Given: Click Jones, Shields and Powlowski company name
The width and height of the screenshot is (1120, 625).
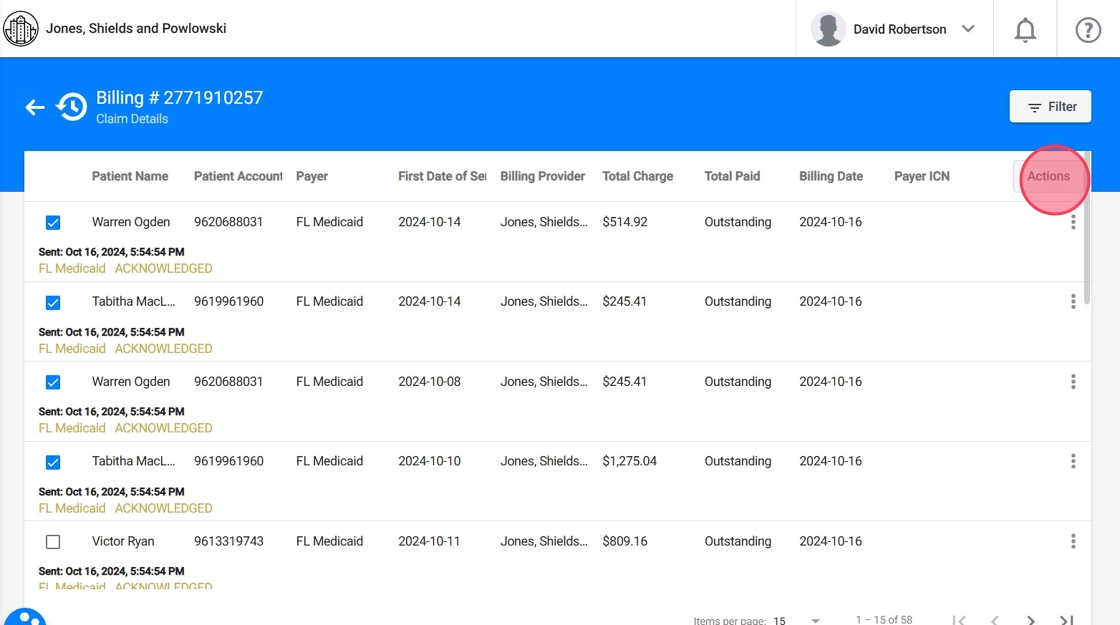Looking at the screenshot, I should (136, 29).
